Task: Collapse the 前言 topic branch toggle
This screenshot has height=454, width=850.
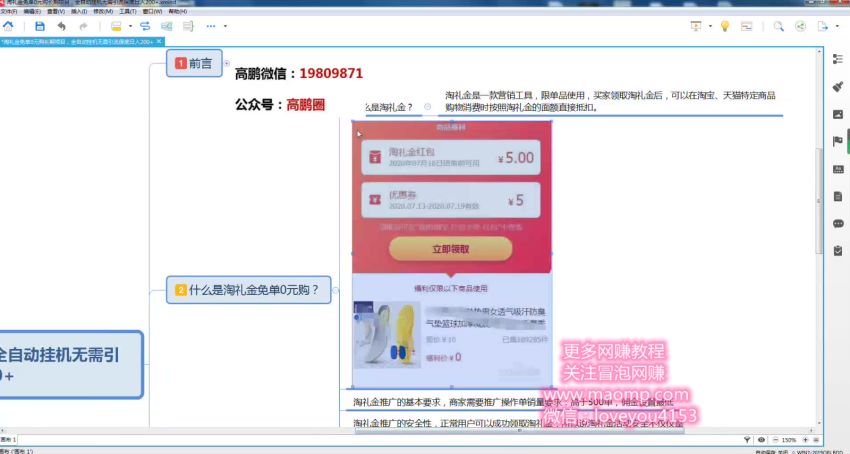Action: click(227, 63)
